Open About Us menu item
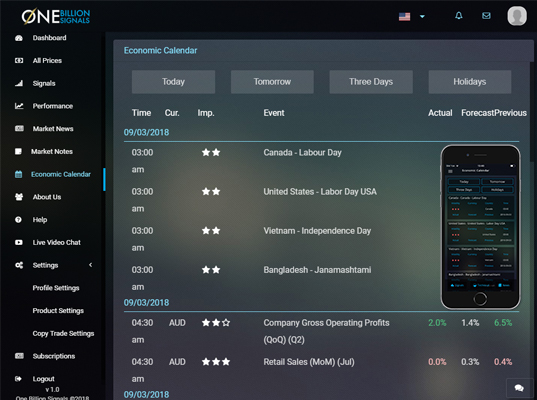Image resolution: width=537 pixels, height=400 pixels. [x=47, y=197]
